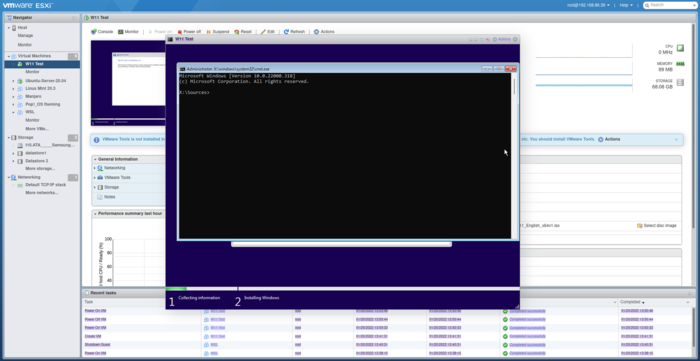Reset the virtual machine

(243, 32)
